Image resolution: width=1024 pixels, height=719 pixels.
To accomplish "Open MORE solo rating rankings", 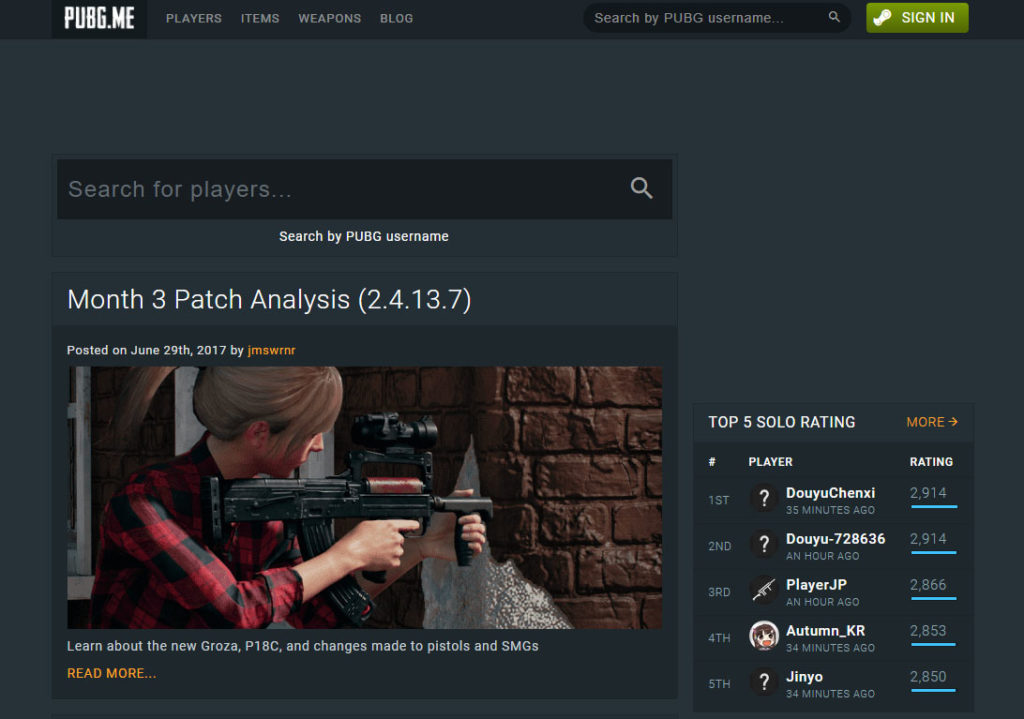I will [x=932, y=422].
